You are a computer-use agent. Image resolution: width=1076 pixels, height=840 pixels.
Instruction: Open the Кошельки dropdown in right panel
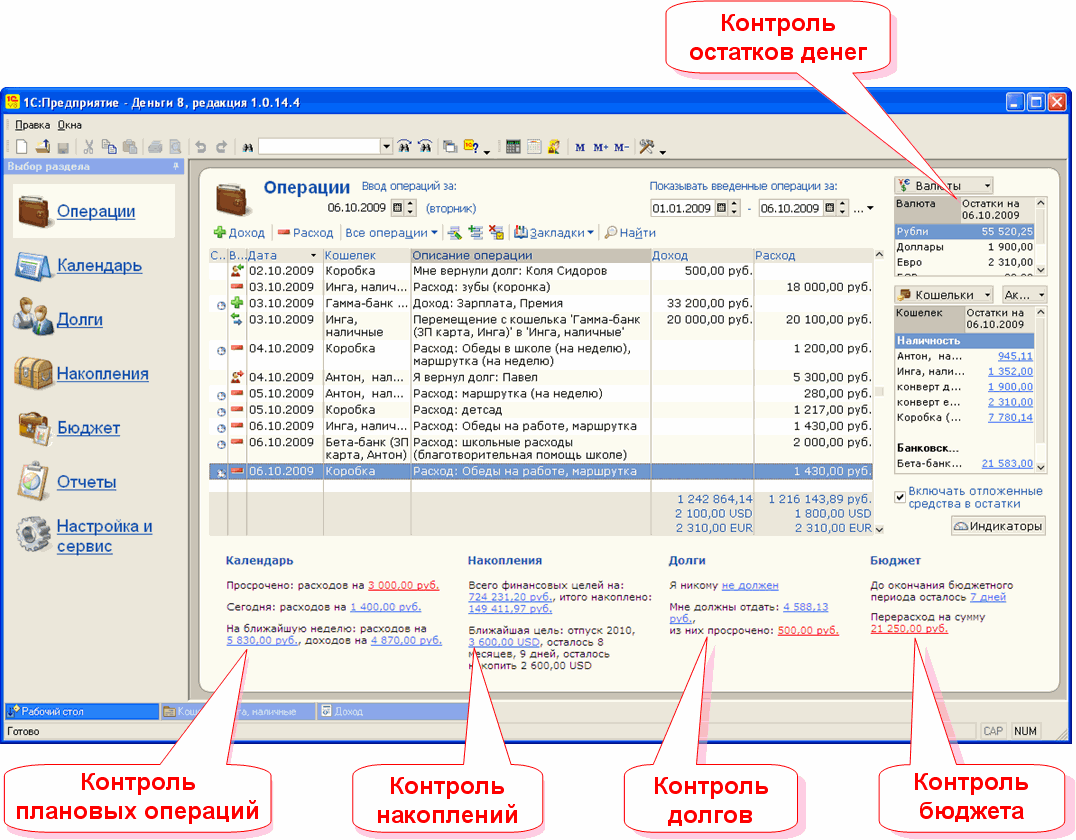coord(944,294)
